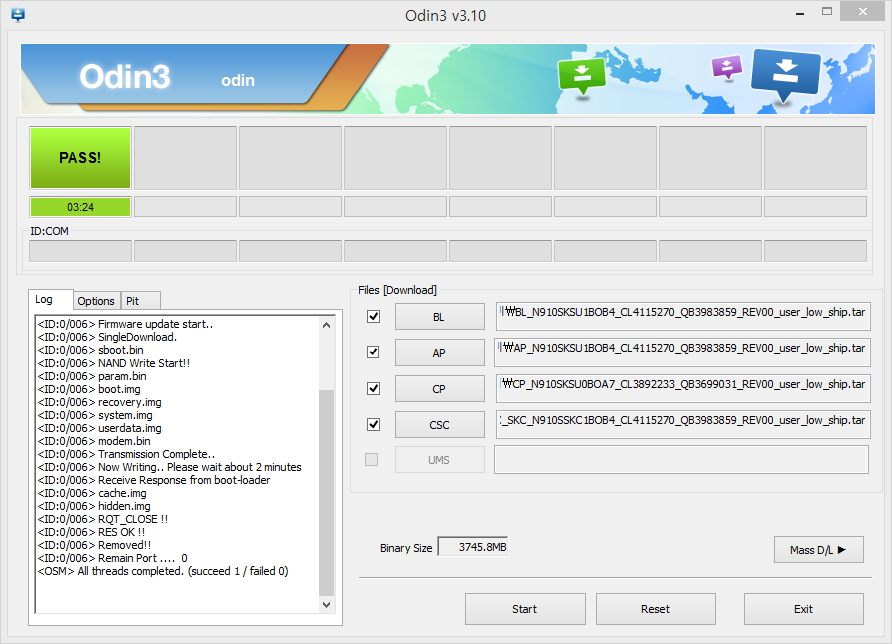Screen dimensions: 892x644
Task: Click the 03:24 green progress bar
Action: pos(80,207)
